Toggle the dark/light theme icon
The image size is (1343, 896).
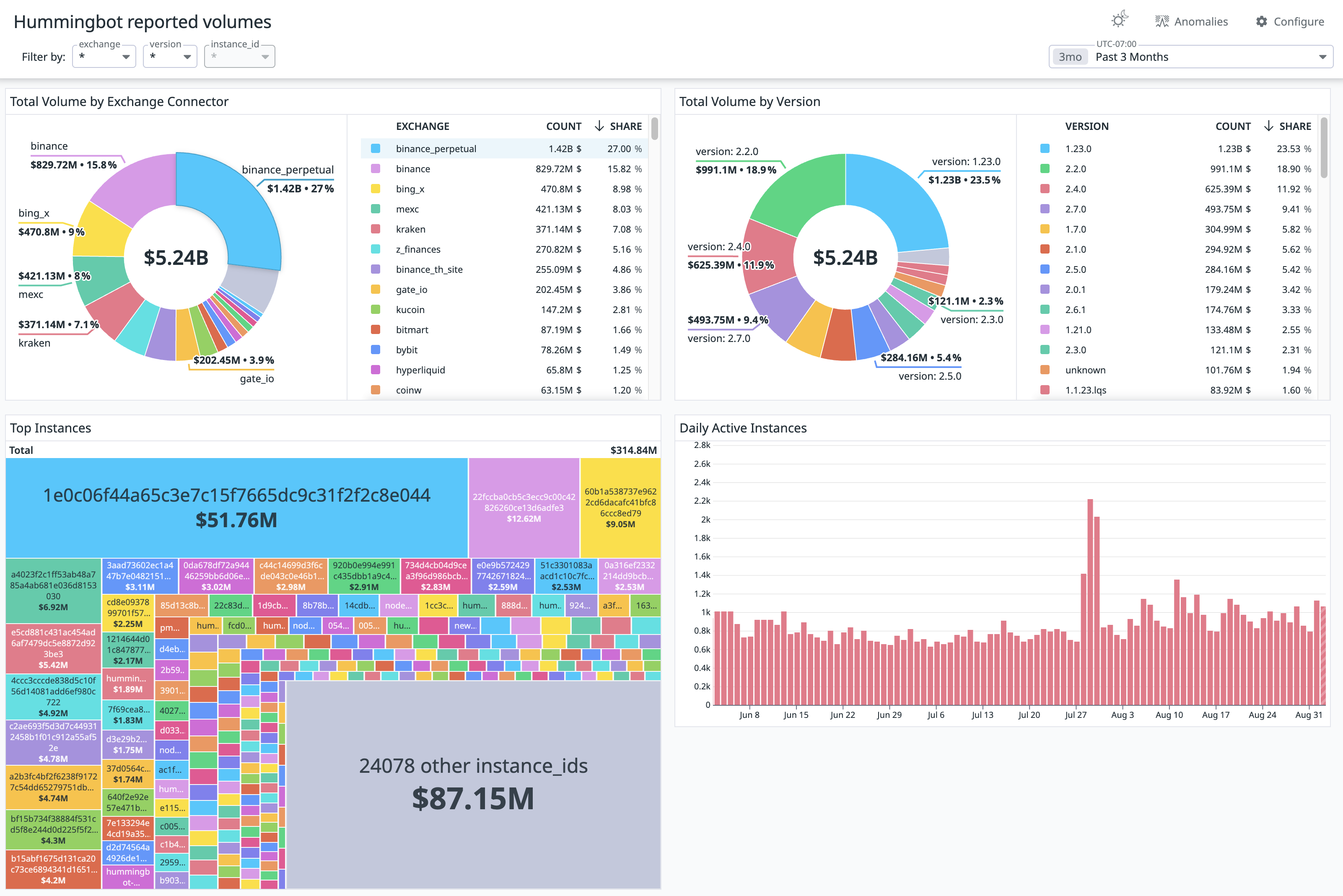click(1119, 20)
